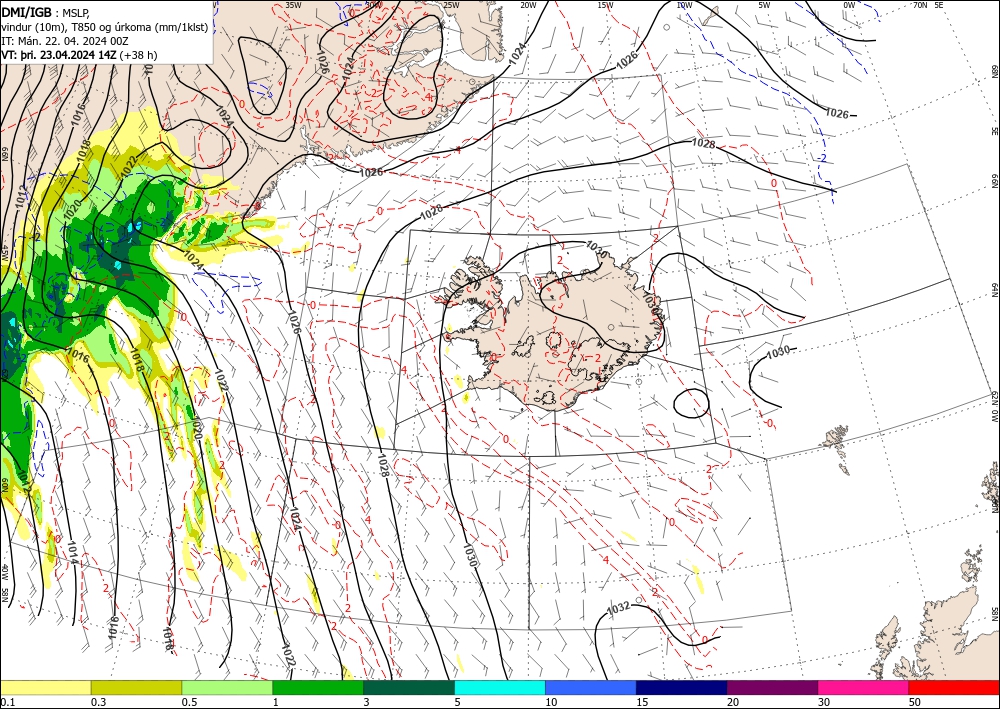Image resolution: width=1000 pixels, height=709 pixels.
Task: Select the light green 0.5–1 legend swatch
Action: pyautogui.click(x=227, y=687)
